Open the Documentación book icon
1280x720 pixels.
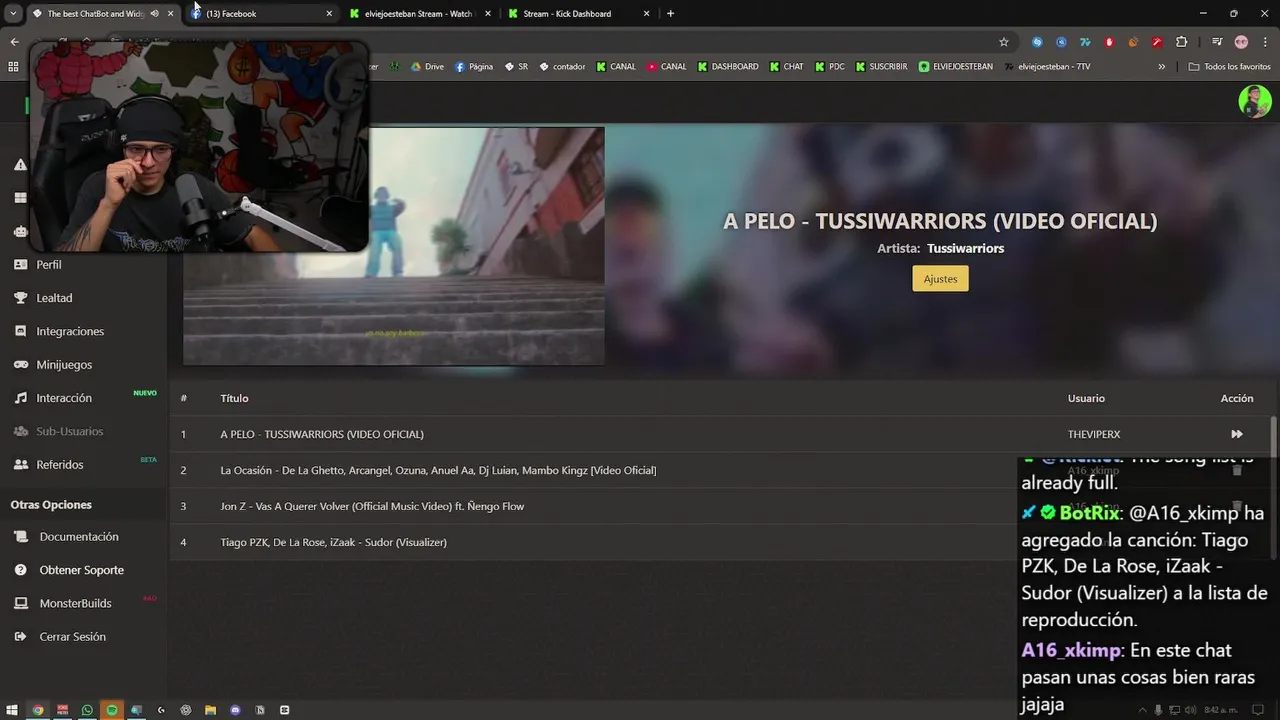click(20, 537)
